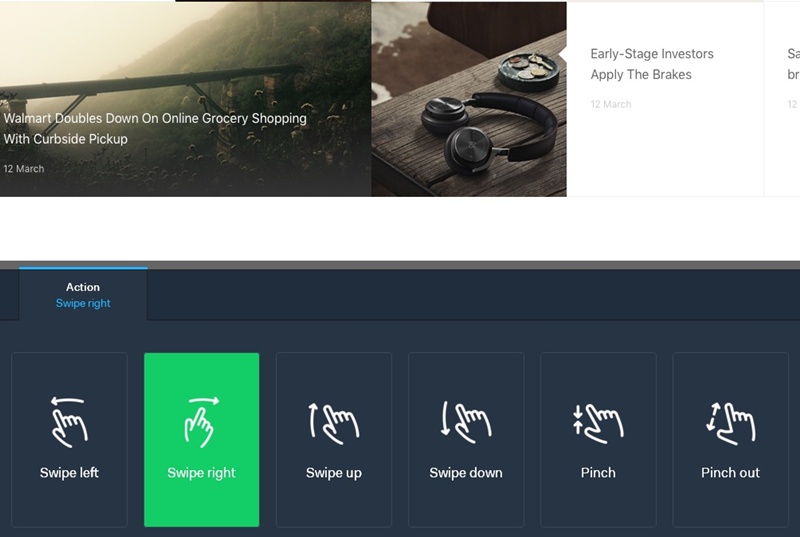Click the Pinch out label text
Viewport: 800px width, 537px height.
(x=730, y=473)
